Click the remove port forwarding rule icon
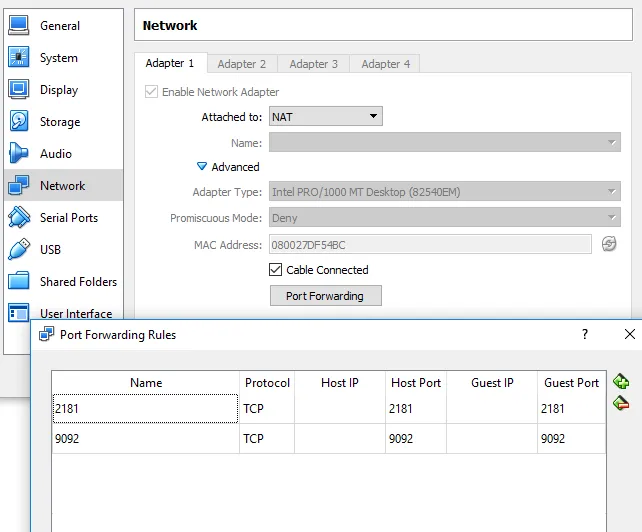 coord(621,403)
